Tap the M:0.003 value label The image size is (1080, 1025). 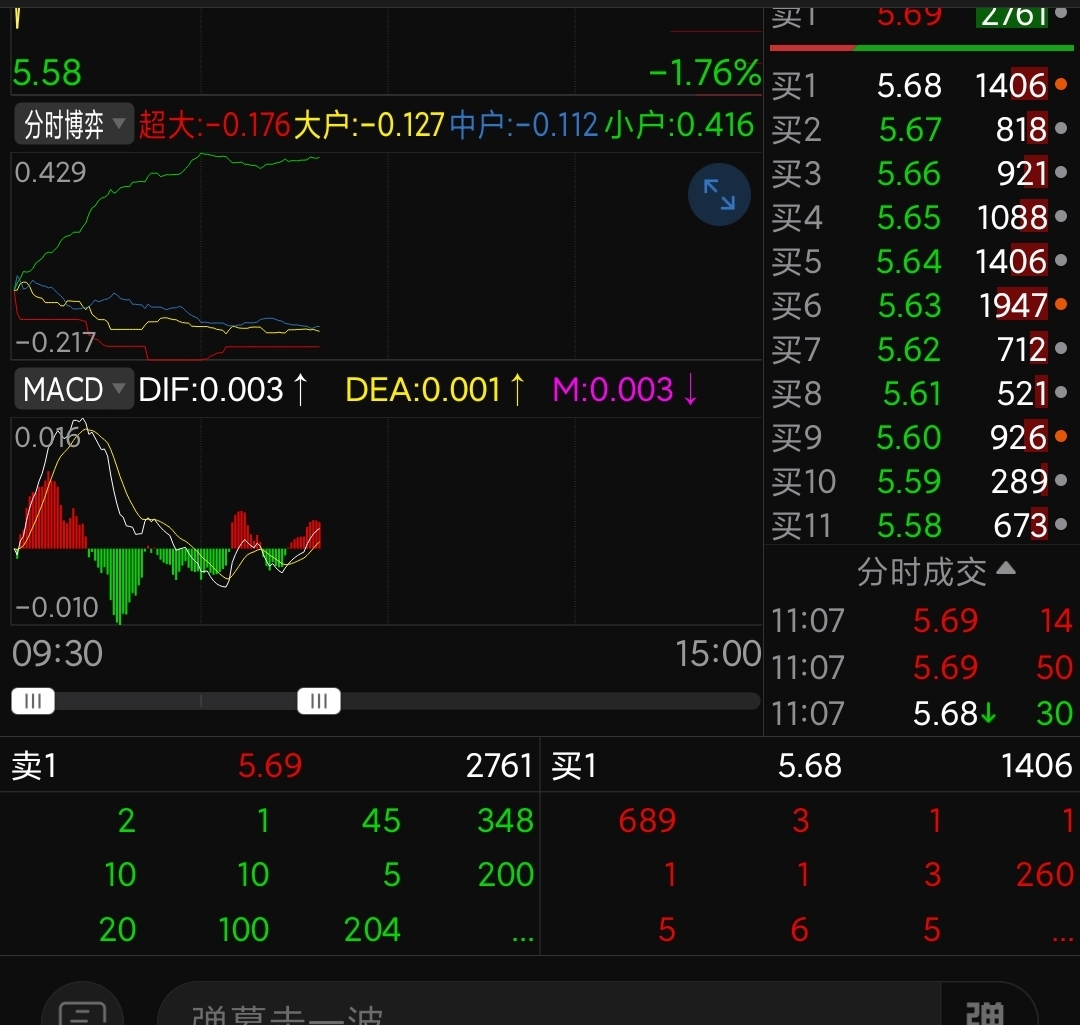click(613, 390)
